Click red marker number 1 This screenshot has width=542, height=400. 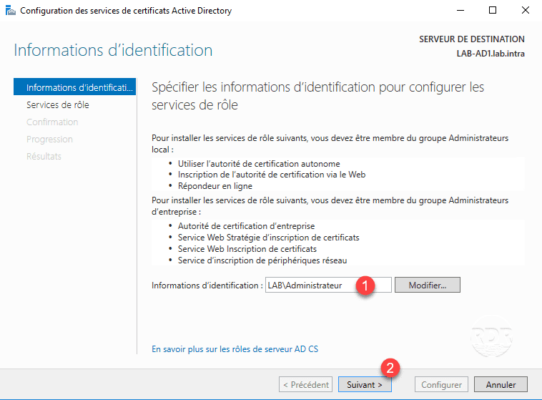click(x=365, y=286)
